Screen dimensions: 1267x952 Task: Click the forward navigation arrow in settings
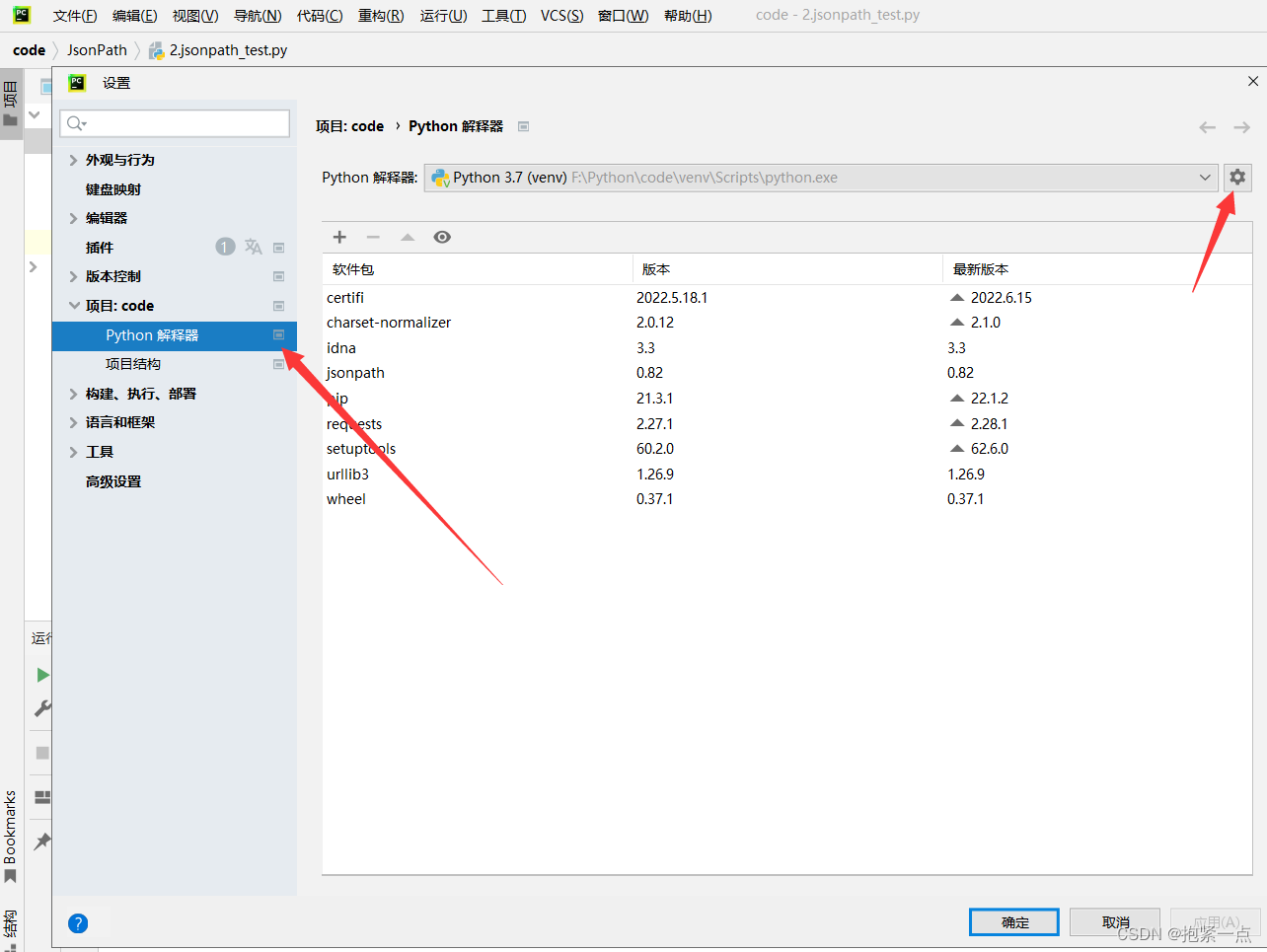pyautogui.click(x=1241, y=127)
